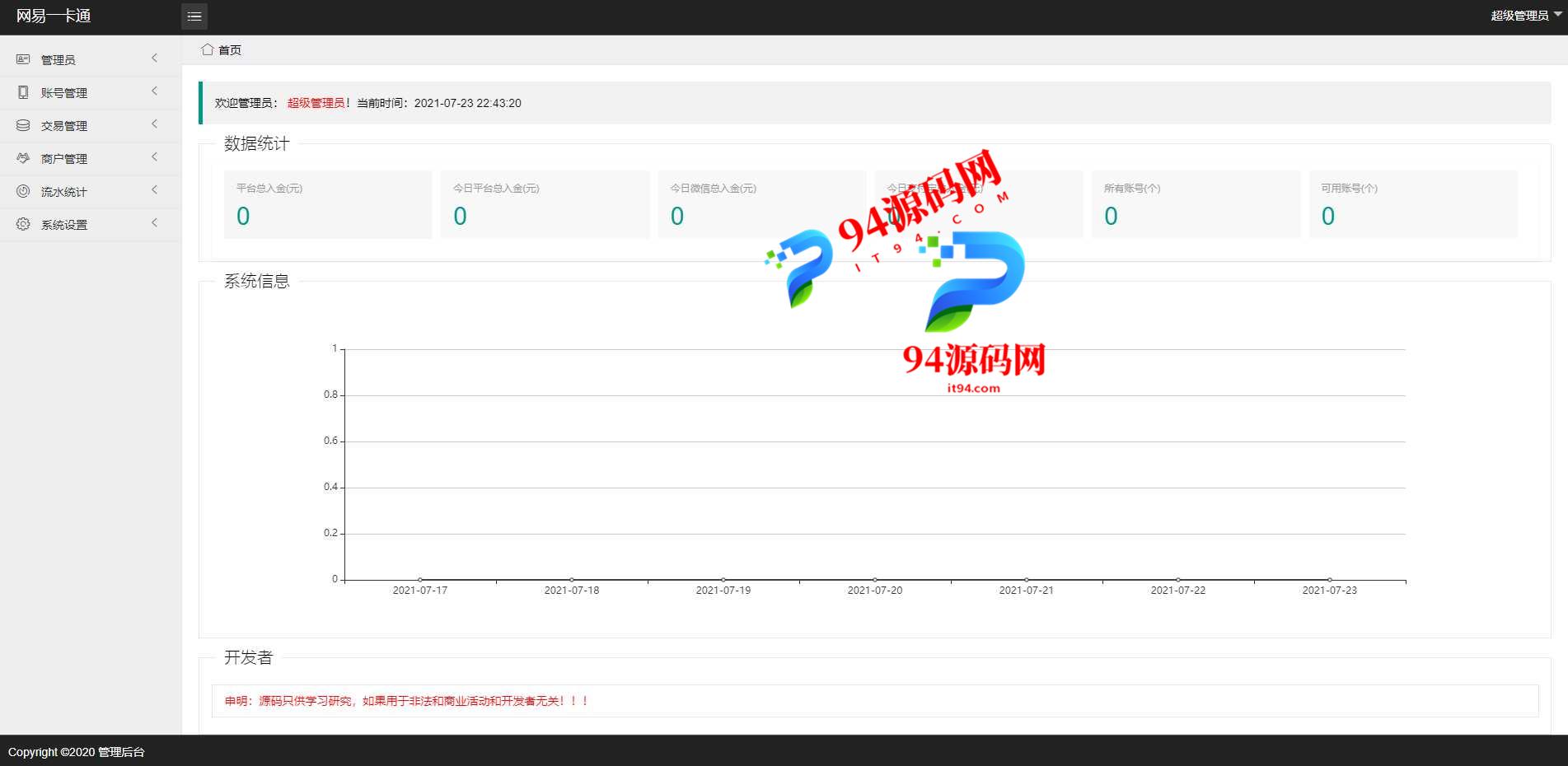Open the 账号管理 sidebar menu

tap(91, 92)
